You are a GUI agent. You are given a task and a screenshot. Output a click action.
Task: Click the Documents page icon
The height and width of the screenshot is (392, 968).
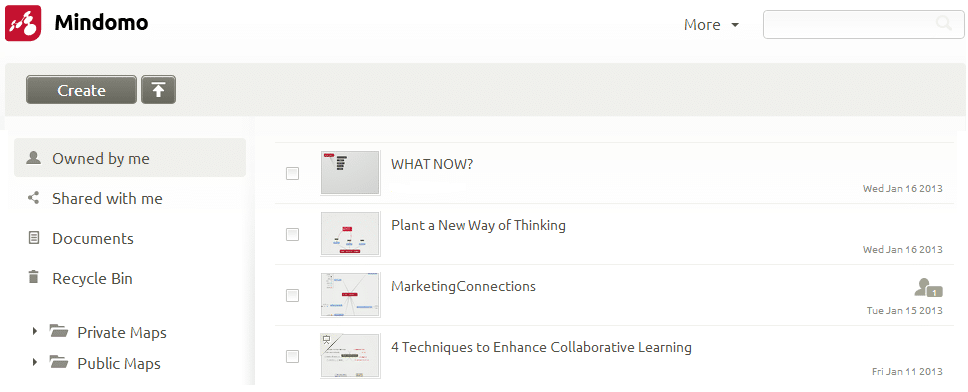click(x=33, y=238)
